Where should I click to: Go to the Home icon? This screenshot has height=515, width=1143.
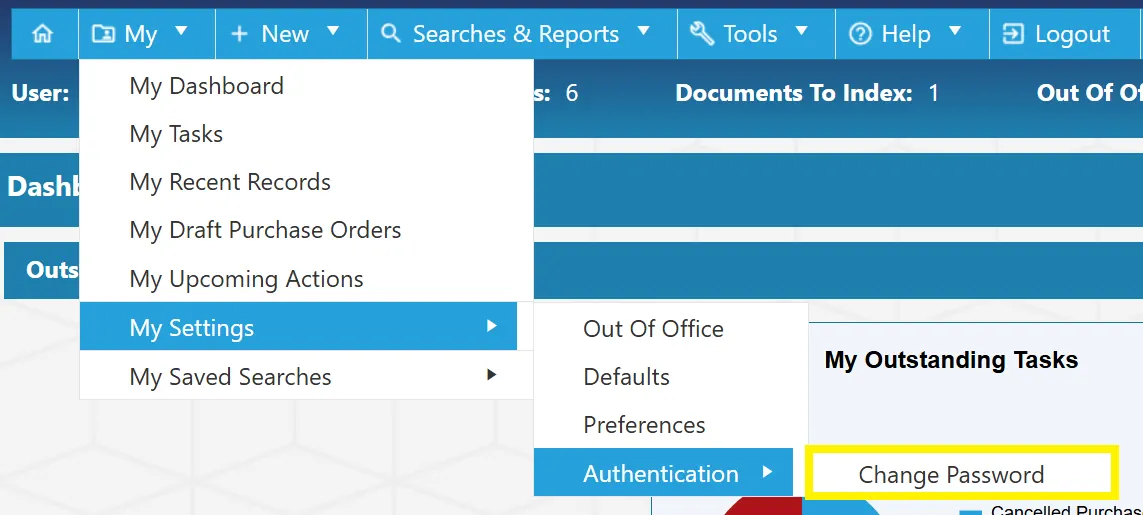coord(43,34)
